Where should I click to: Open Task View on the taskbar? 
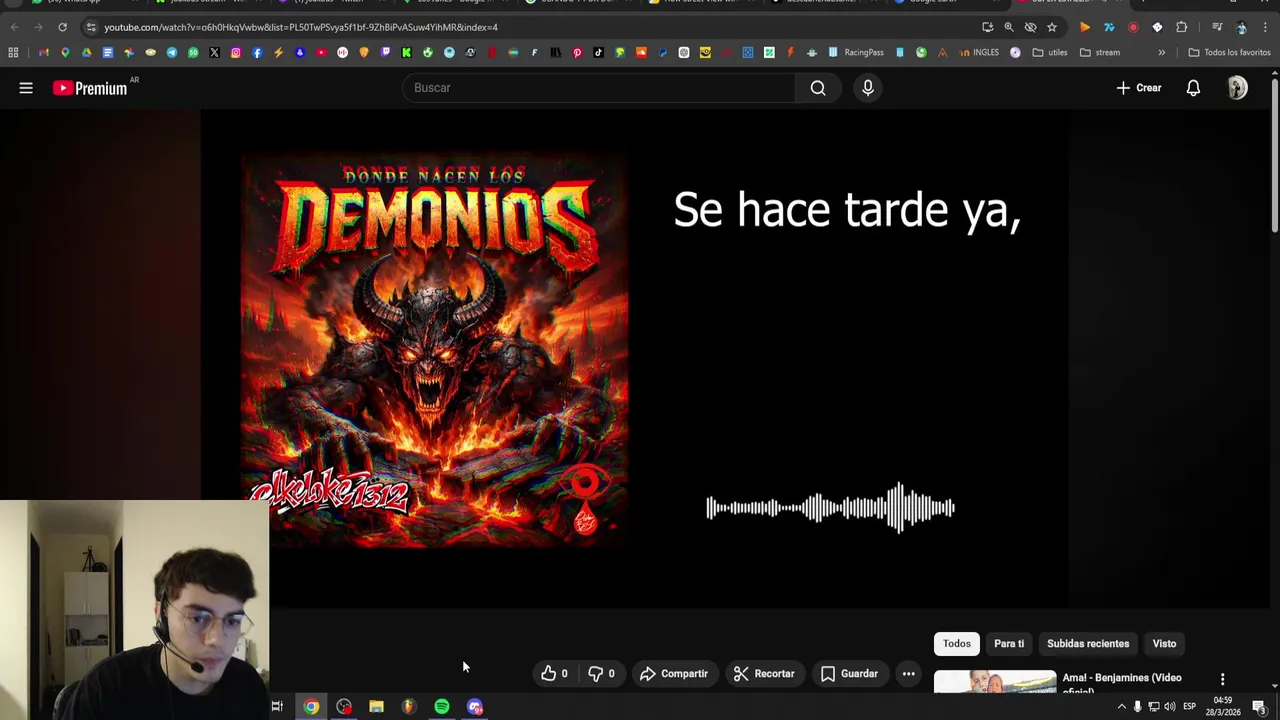point(277,707)
